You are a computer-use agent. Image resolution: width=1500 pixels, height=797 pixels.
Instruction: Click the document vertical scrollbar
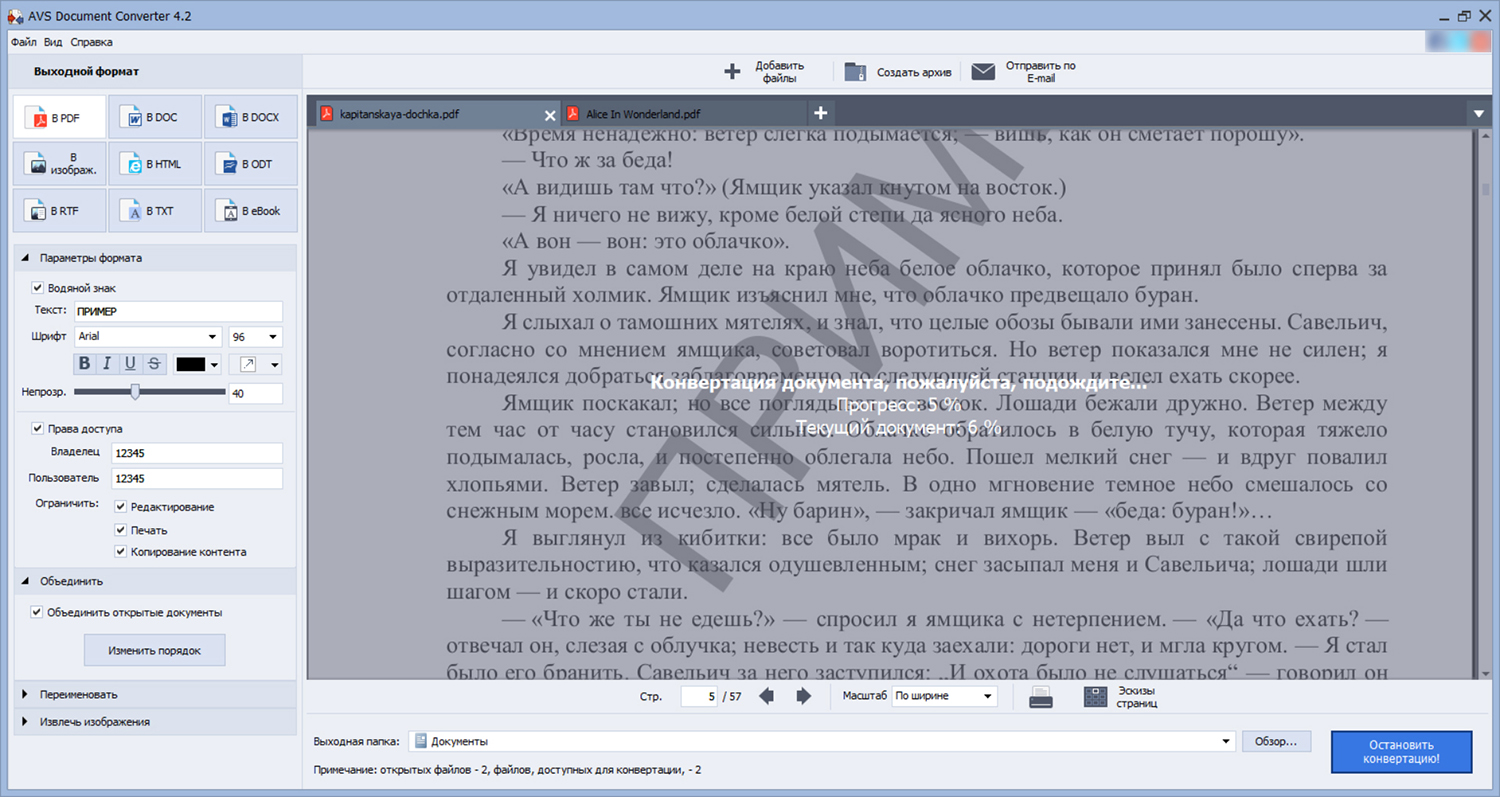1485,403
